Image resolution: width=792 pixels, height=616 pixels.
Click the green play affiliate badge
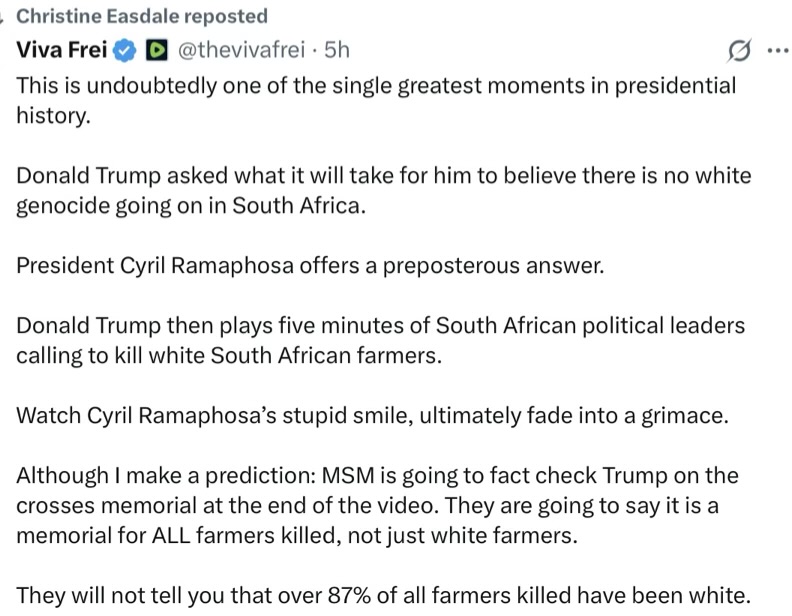point(157,50)
